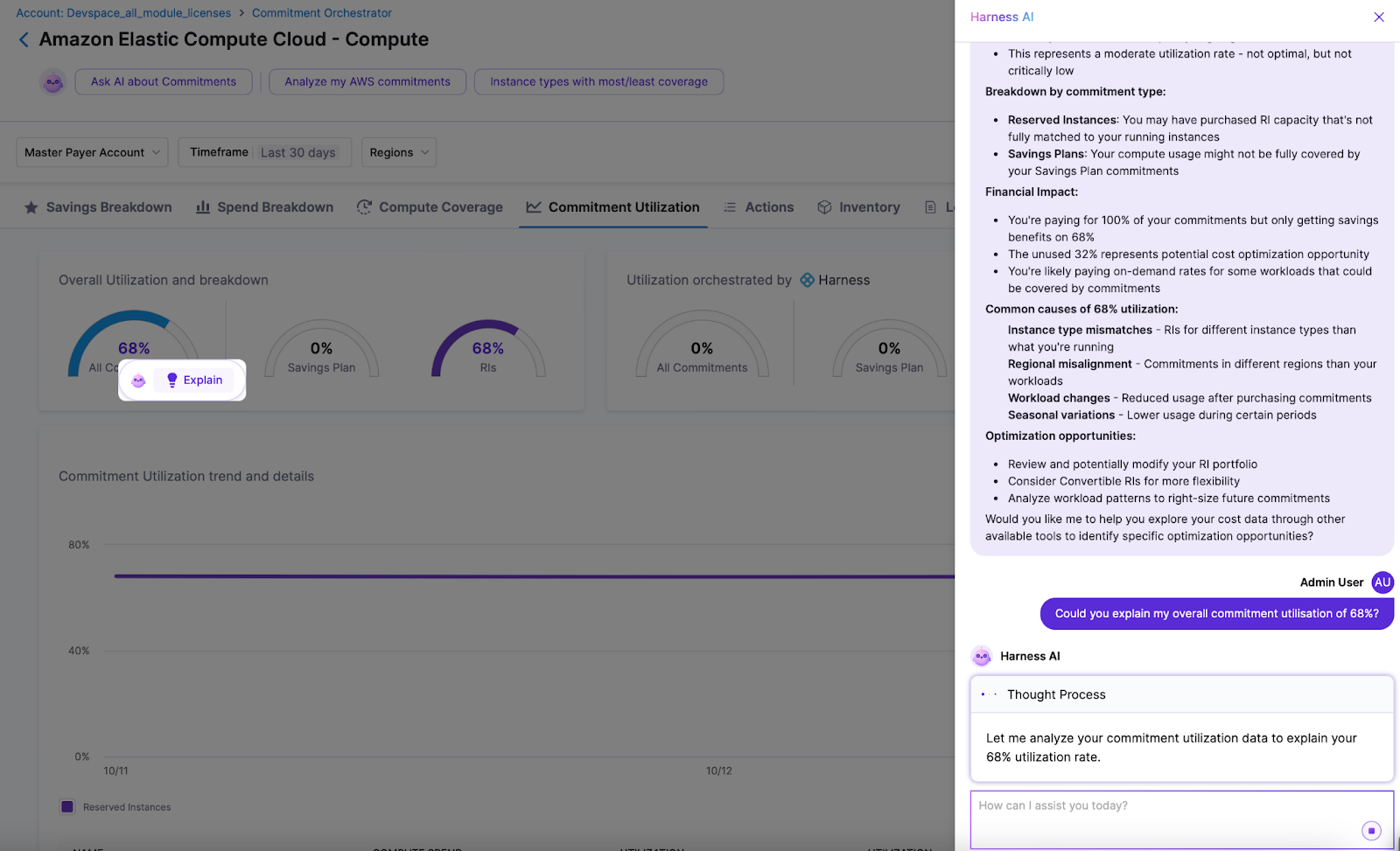
Task: Click the Harness AI panel title
Action: point(1002,17)
